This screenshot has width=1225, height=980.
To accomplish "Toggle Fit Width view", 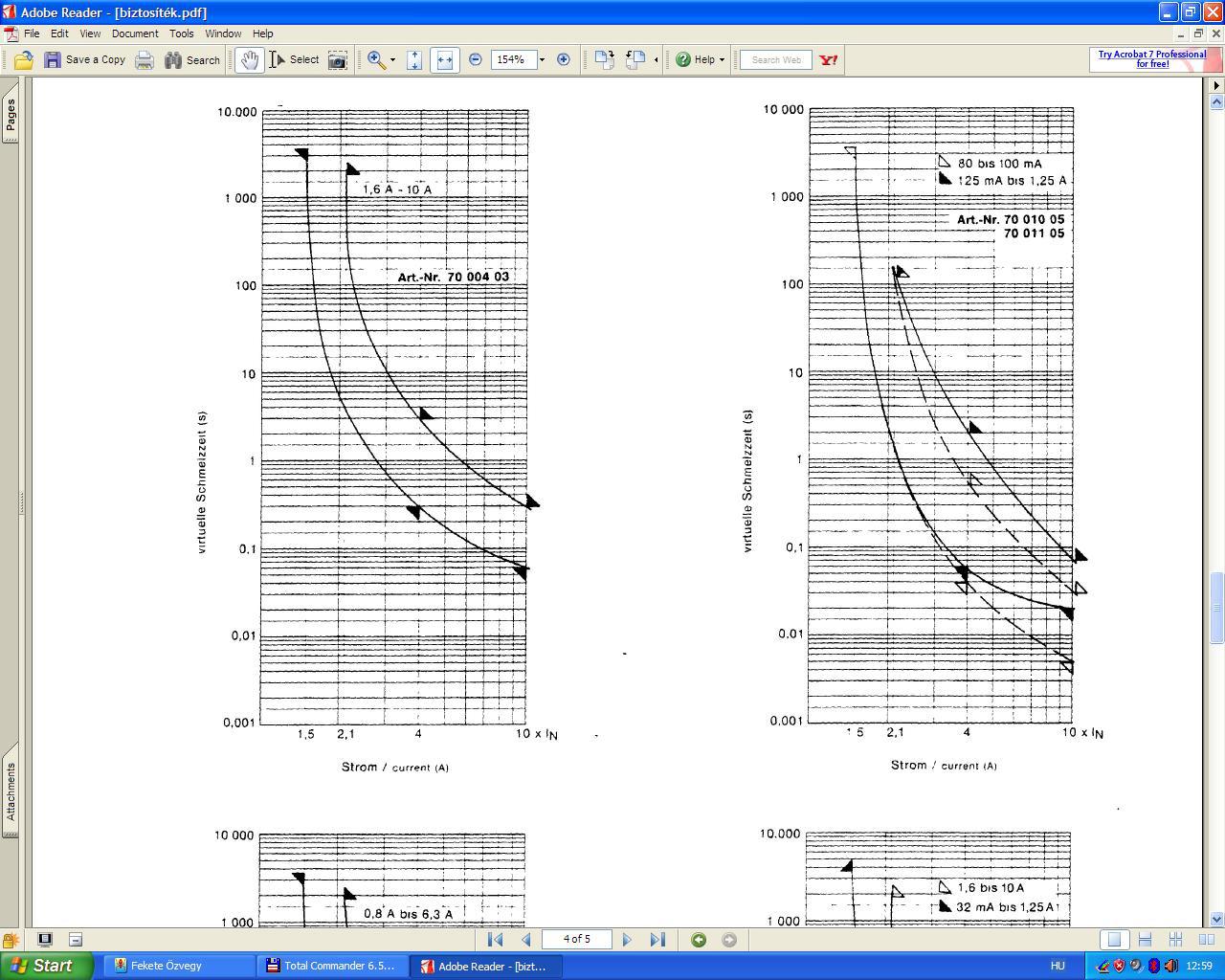I will tap(444, 60).
